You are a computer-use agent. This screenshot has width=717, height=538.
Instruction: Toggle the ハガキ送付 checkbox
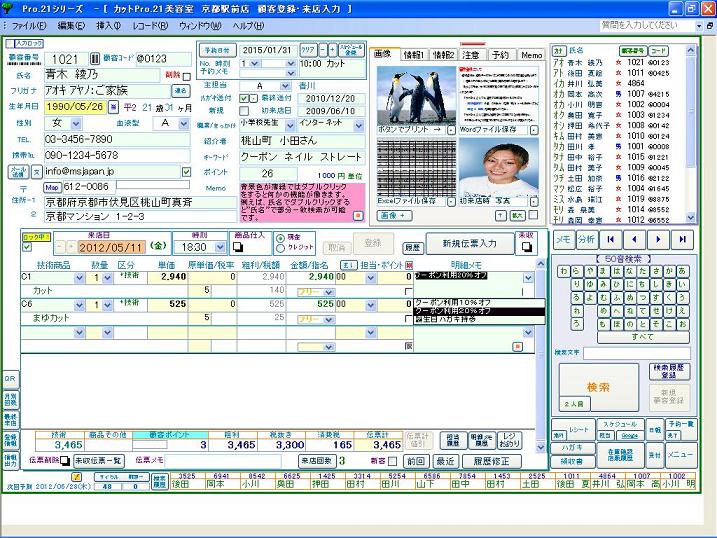244,98
